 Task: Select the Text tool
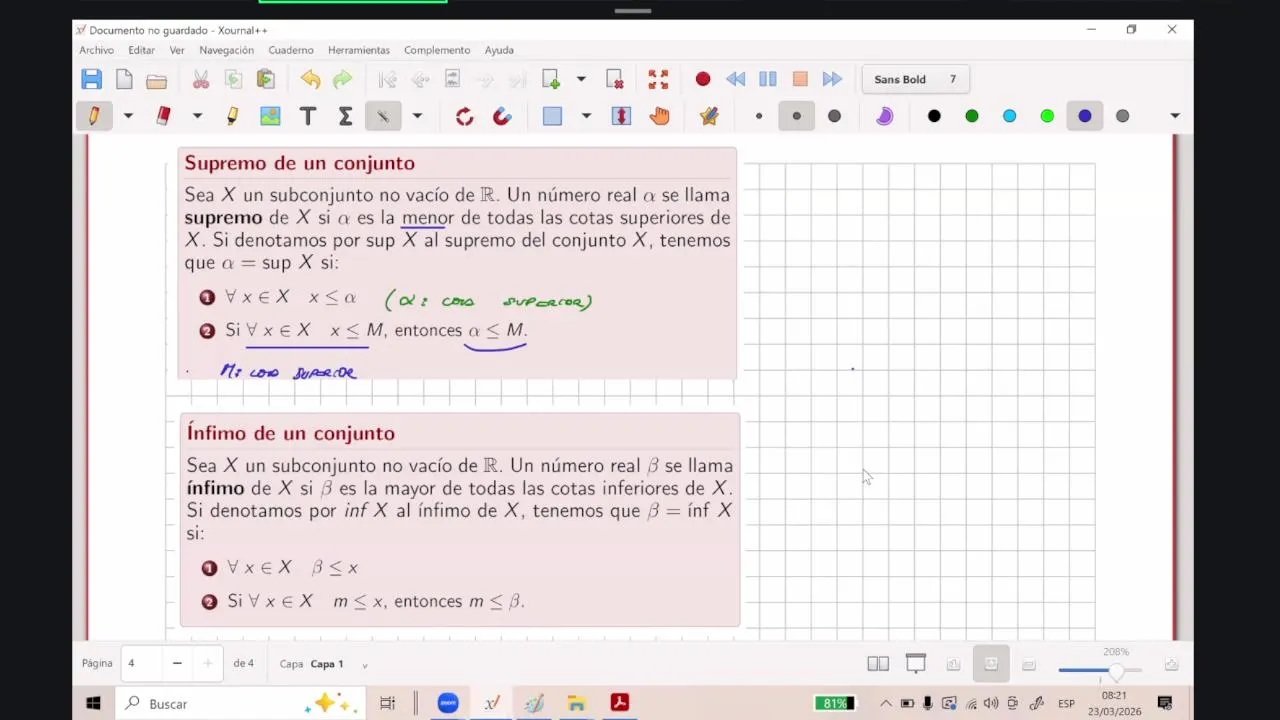[x=308, y=116]
